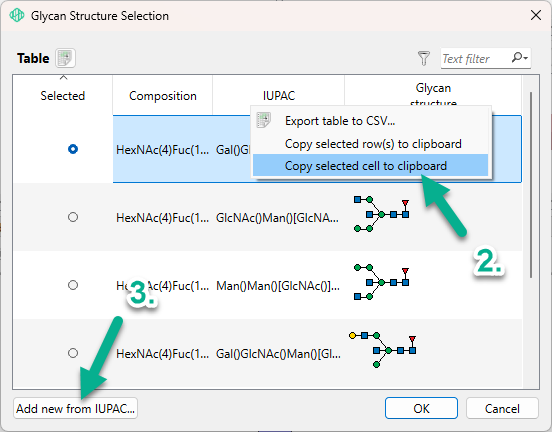Select radio for GlcNAc()Man()[GlcNA... row

73,217
